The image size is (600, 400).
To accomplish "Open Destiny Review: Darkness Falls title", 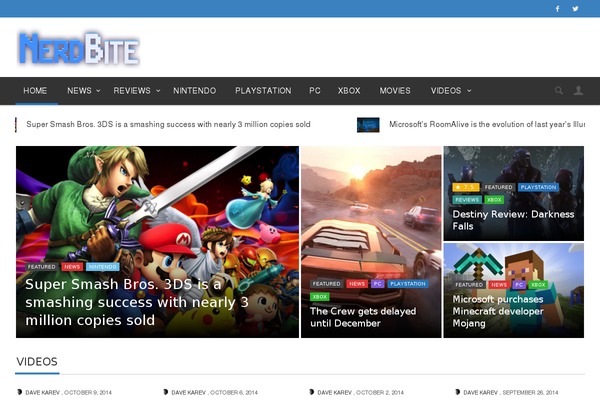I will 513,220.
